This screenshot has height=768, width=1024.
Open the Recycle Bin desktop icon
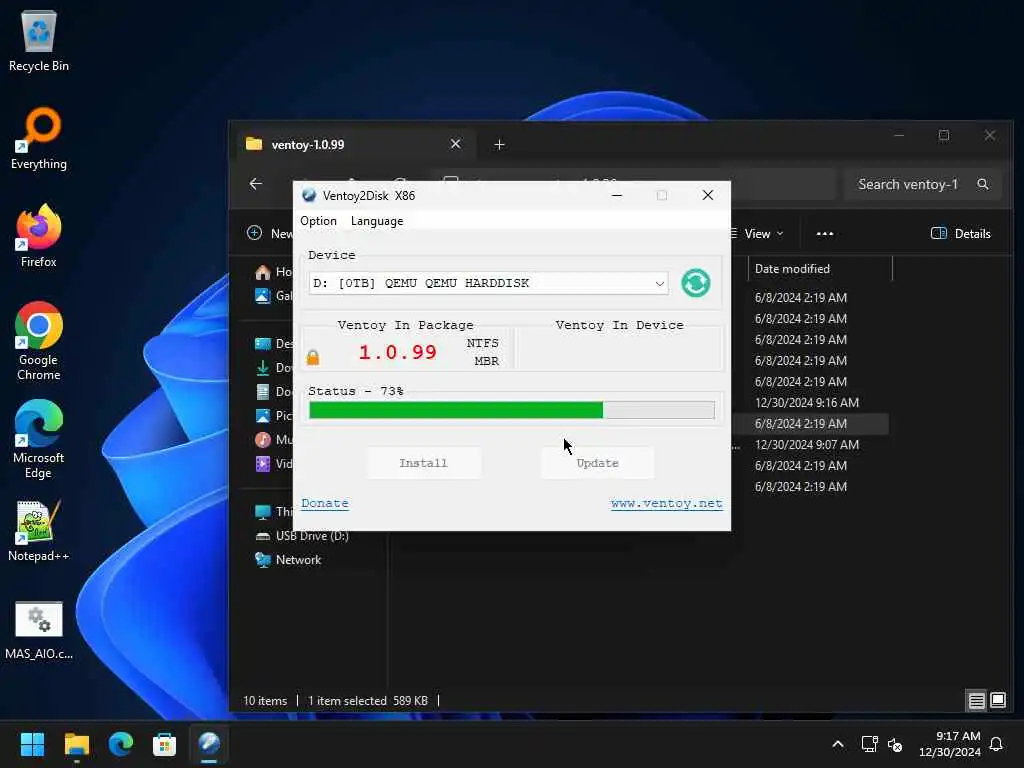click(39, 40)
